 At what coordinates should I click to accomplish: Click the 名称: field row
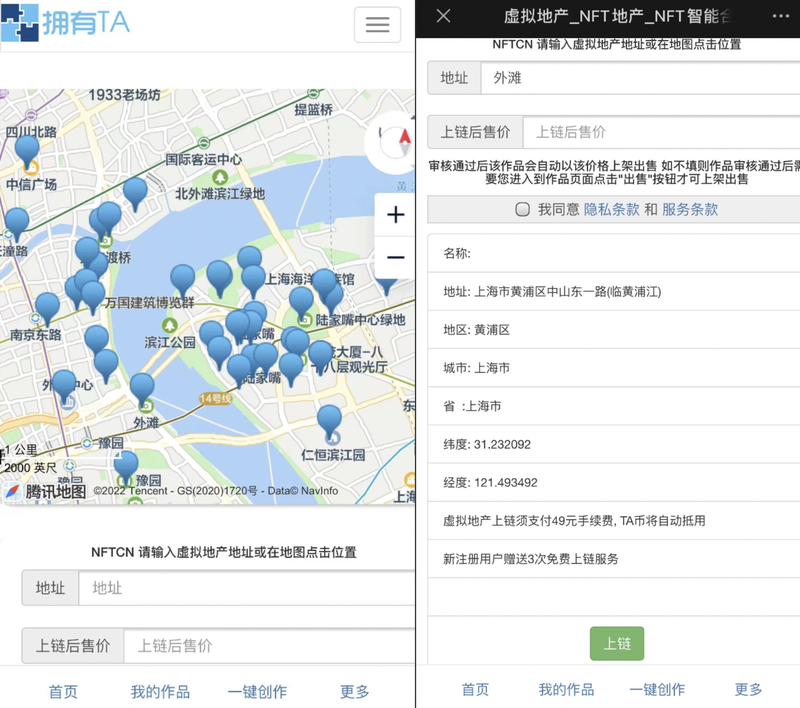click(x=614, y=253)
